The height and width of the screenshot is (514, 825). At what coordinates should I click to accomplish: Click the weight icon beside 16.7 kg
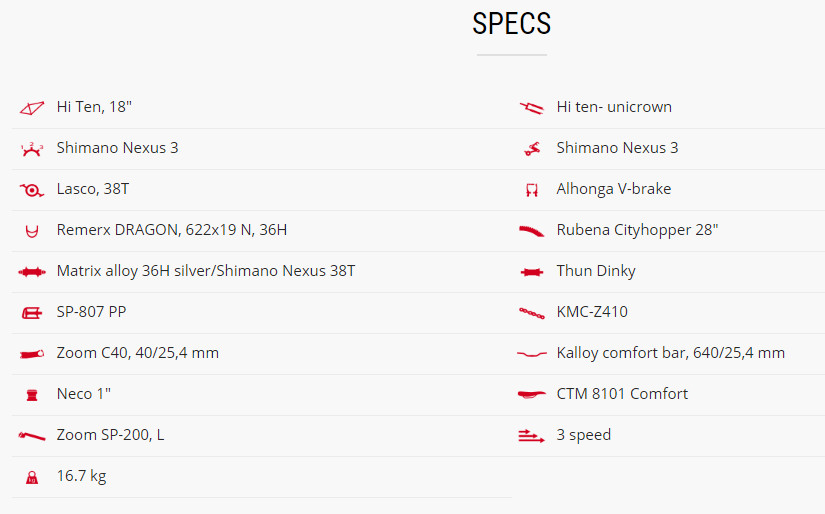pyautogui.click(x=32, y=477)
